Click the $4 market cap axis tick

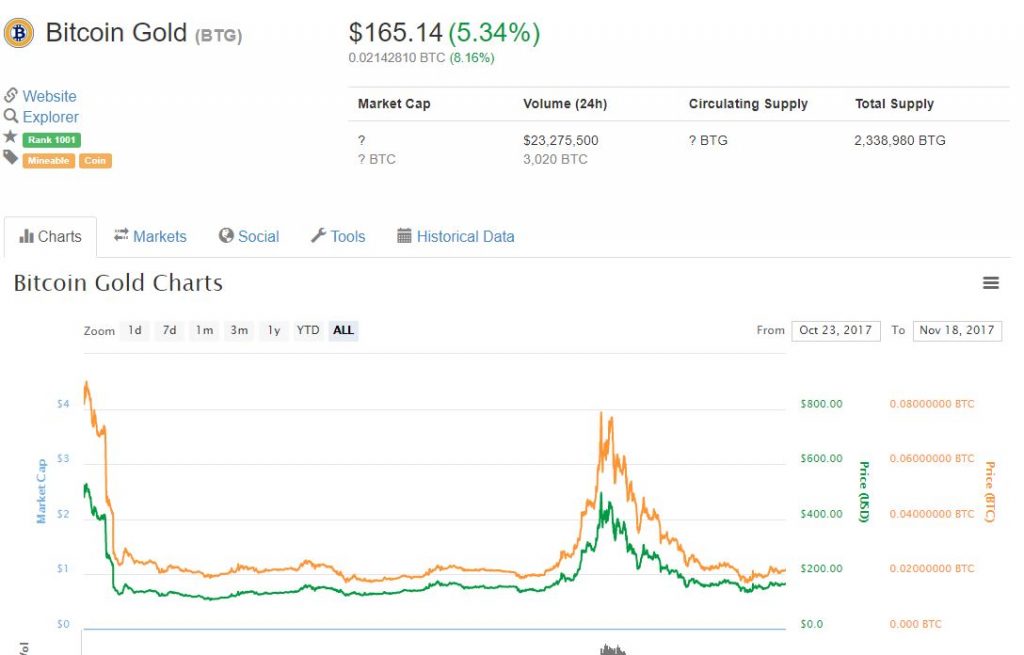tap(63, 404)
